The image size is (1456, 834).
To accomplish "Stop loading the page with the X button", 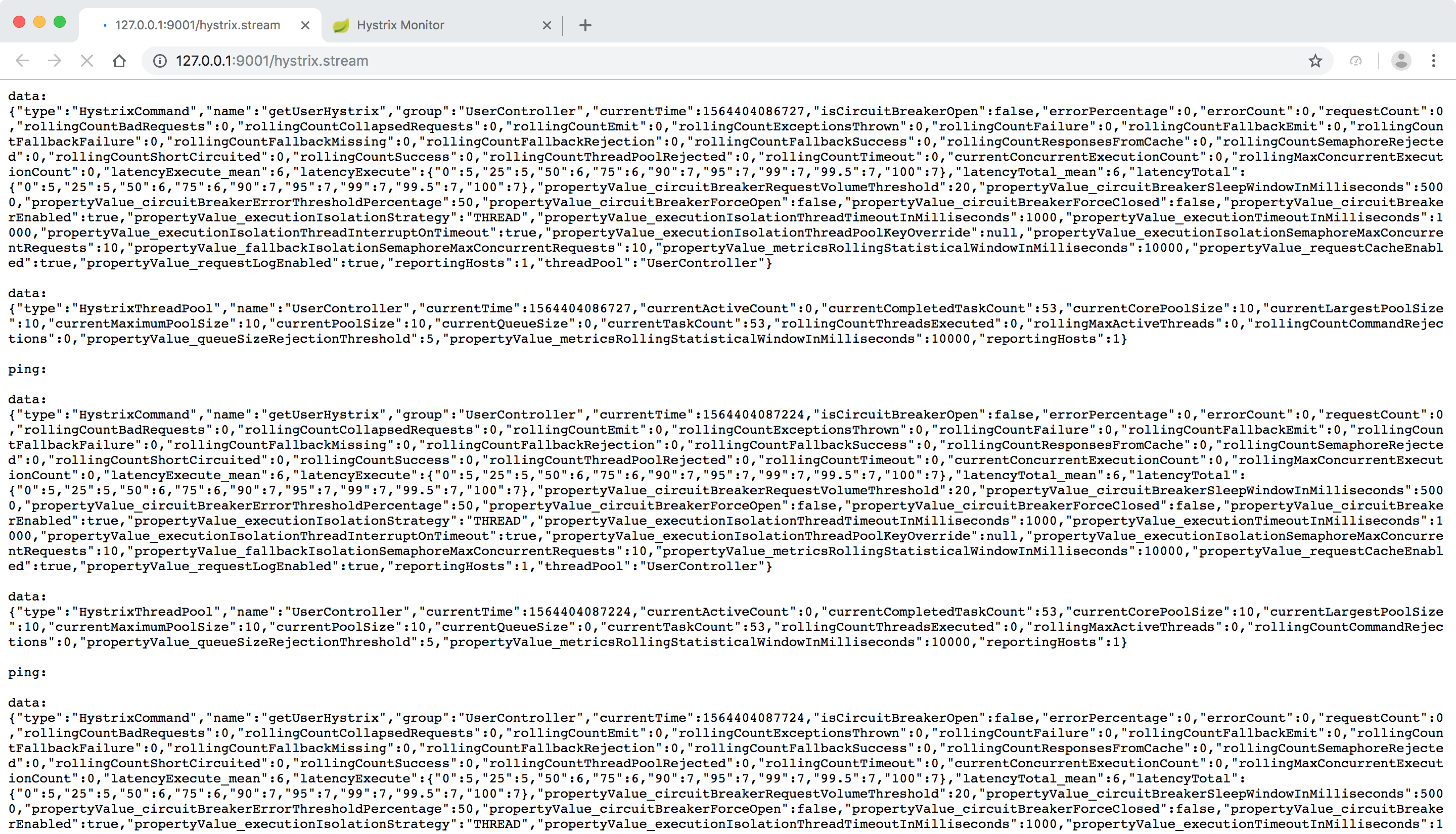I will pos(87,61).
